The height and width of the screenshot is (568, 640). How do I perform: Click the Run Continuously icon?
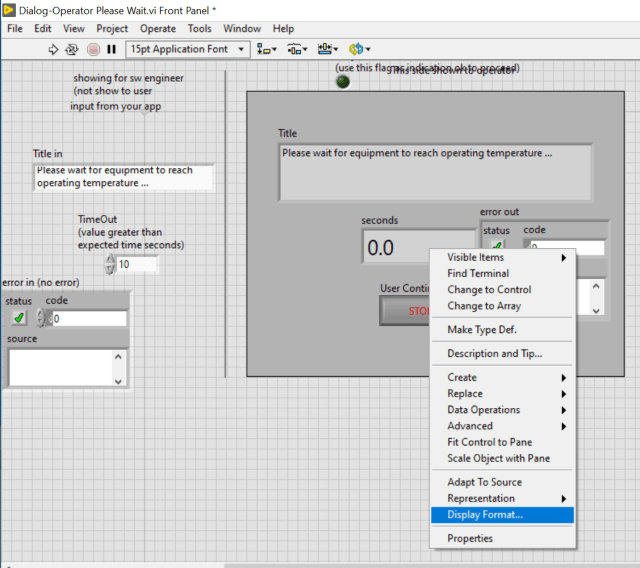[72, 49]
